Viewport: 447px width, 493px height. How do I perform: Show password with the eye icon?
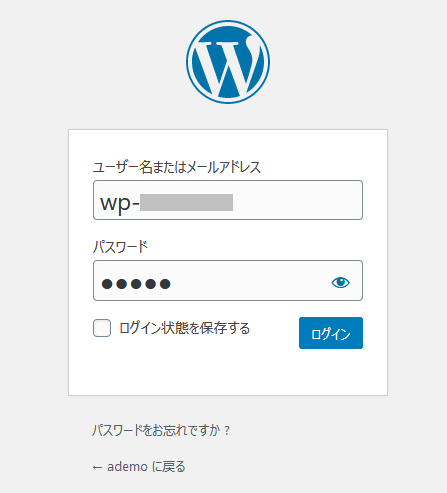(x=340, y=283)
